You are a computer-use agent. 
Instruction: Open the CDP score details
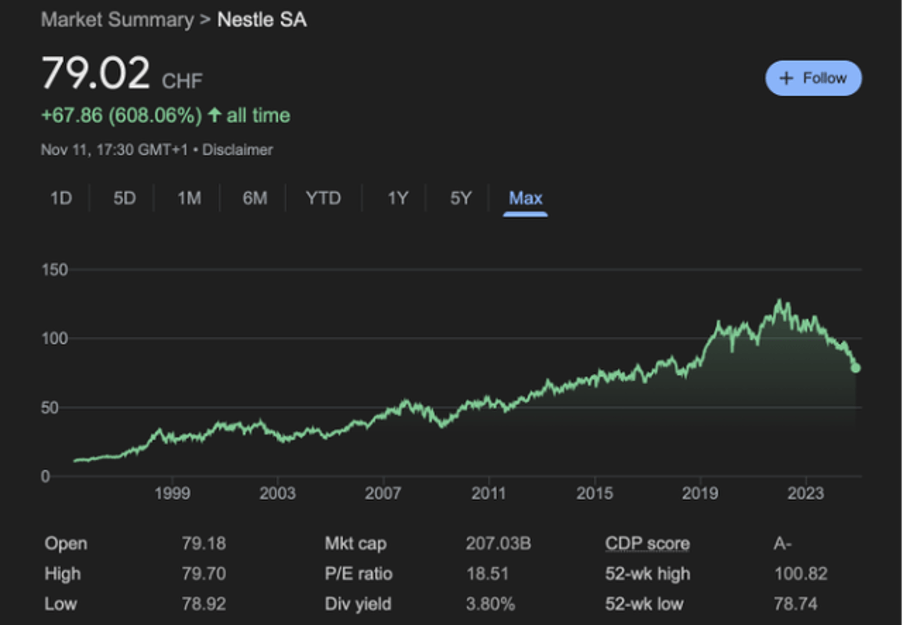(648, 543)
